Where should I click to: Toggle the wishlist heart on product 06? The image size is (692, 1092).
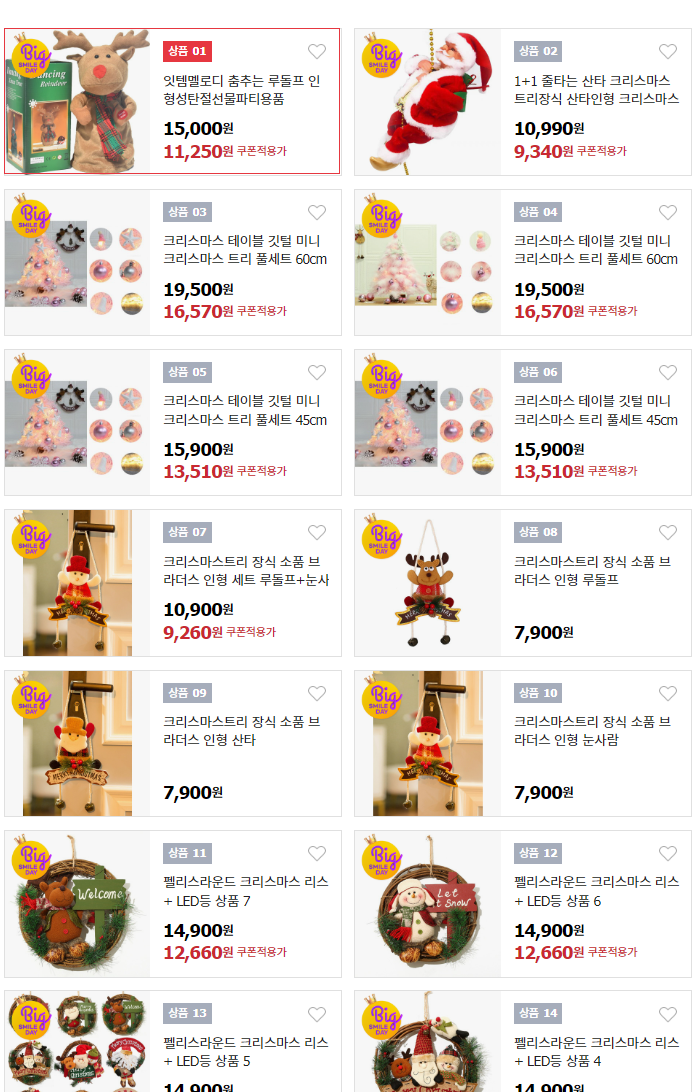[x=668, y=373]
